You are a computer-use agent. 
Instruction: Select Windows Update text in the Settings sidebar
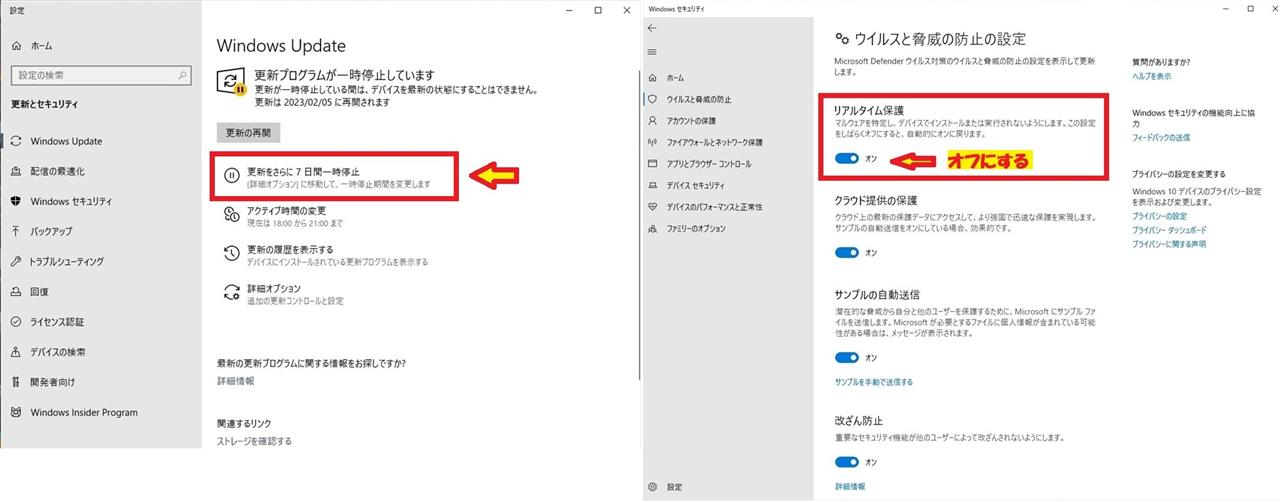[66, 141]
